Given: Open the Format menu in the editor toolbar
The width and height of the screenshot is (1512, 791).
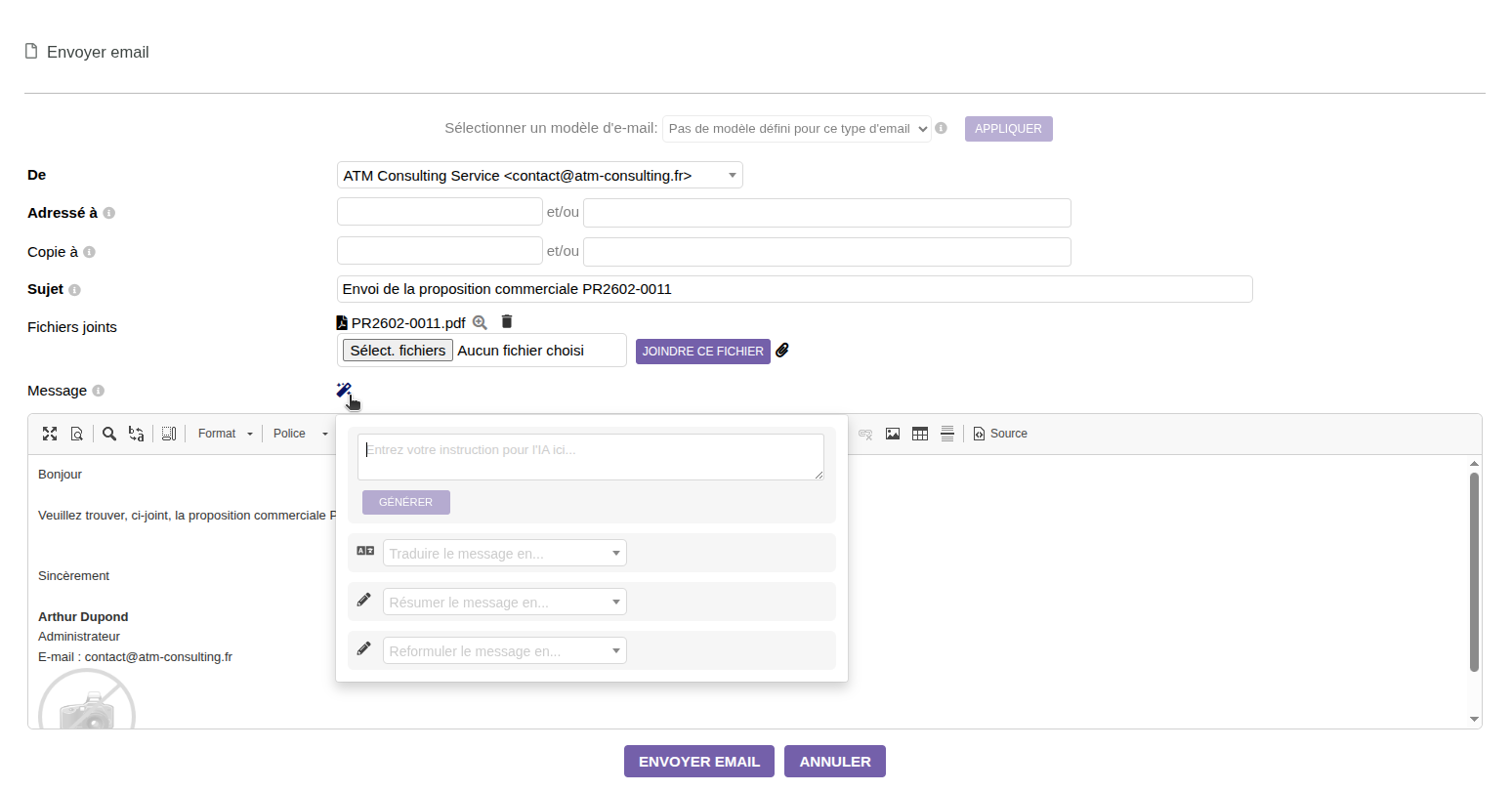Looking at the screenshot, I should [x=225, y=434].
